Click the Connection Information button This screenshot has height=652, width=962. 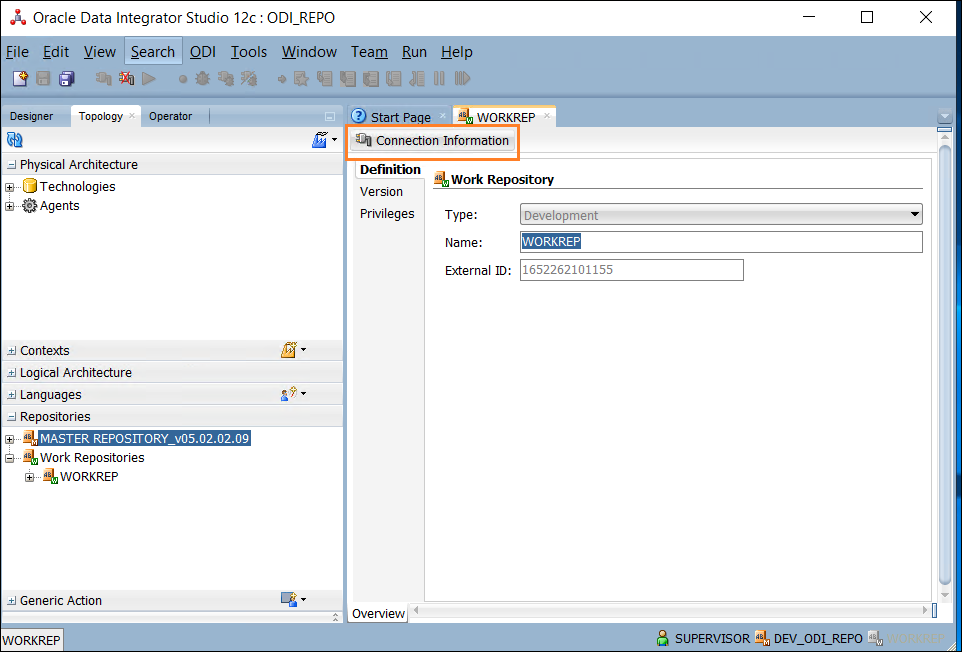click(x=433, y=140)
